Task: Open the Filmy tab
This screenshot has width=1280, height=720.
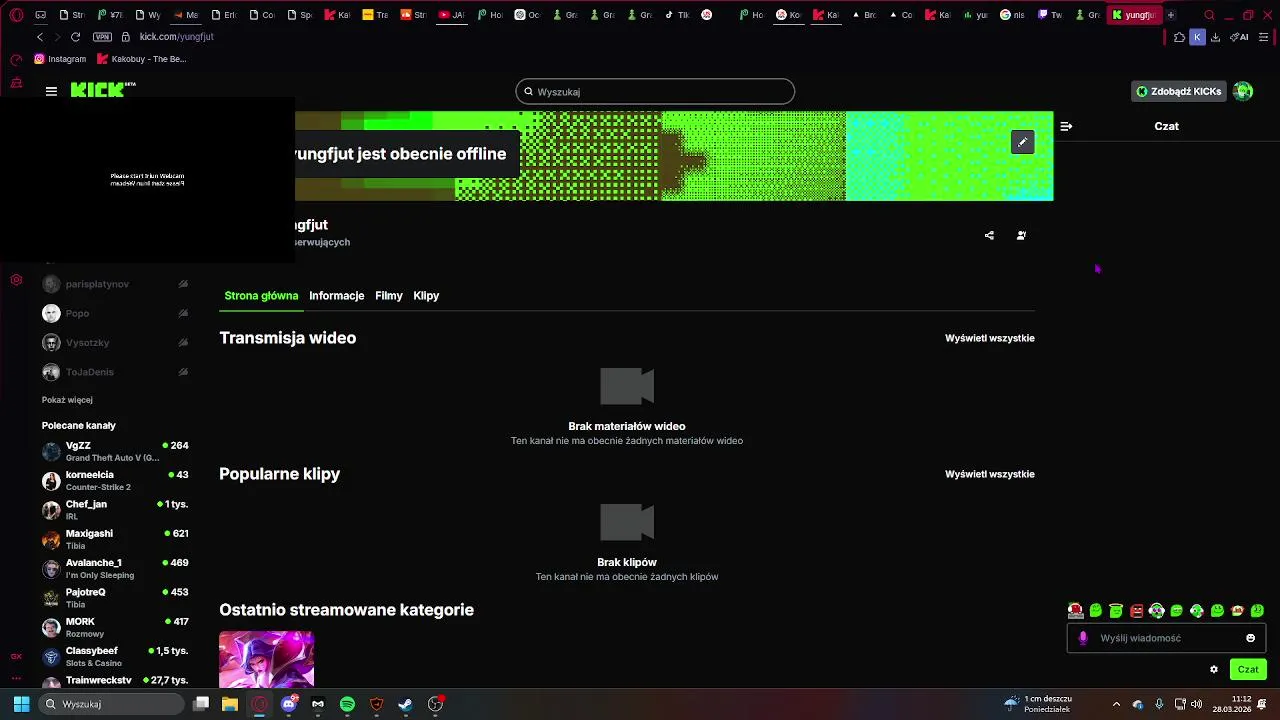Action: tap(388, 296)
